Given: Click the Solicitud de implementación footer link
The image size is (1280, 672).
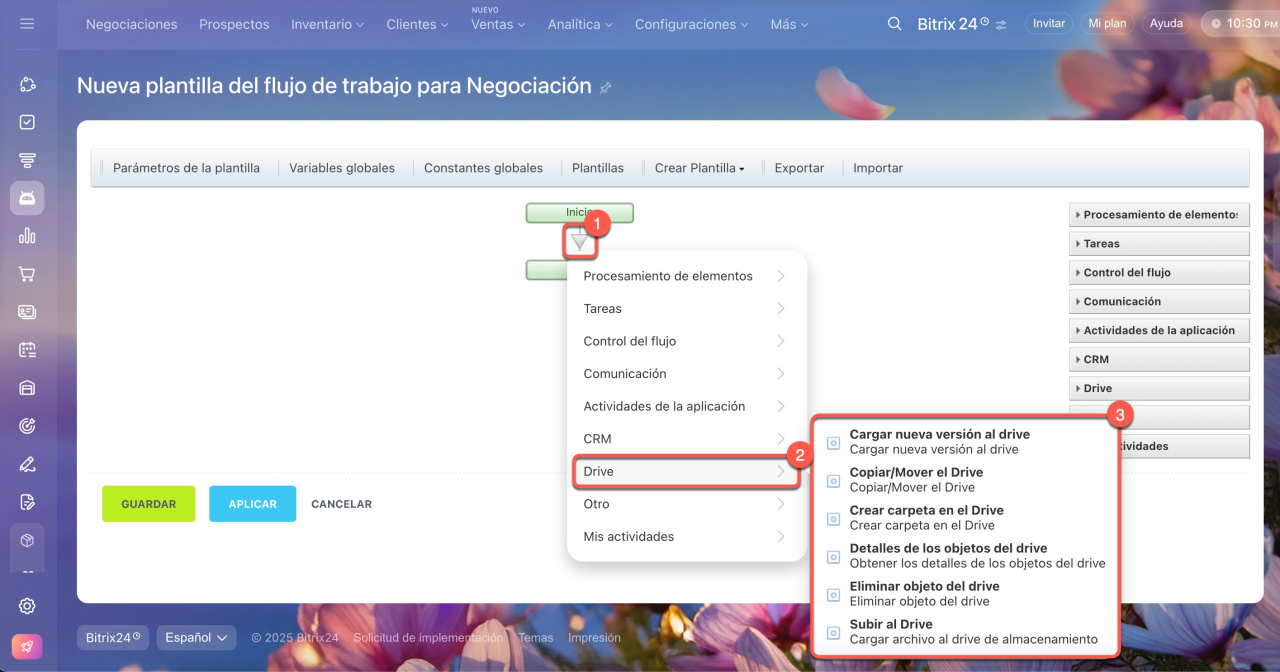Looking at the screenshot, I should click(428, 638).
